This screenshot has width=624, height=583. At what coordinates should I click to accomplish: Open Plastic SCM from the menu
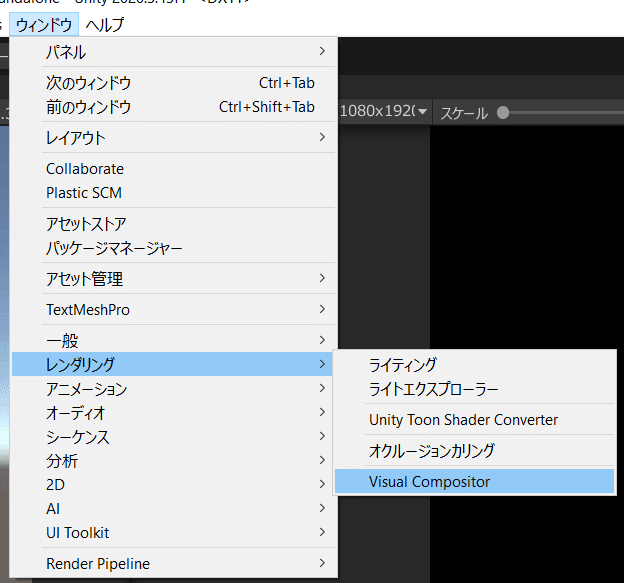coord(174,193)
